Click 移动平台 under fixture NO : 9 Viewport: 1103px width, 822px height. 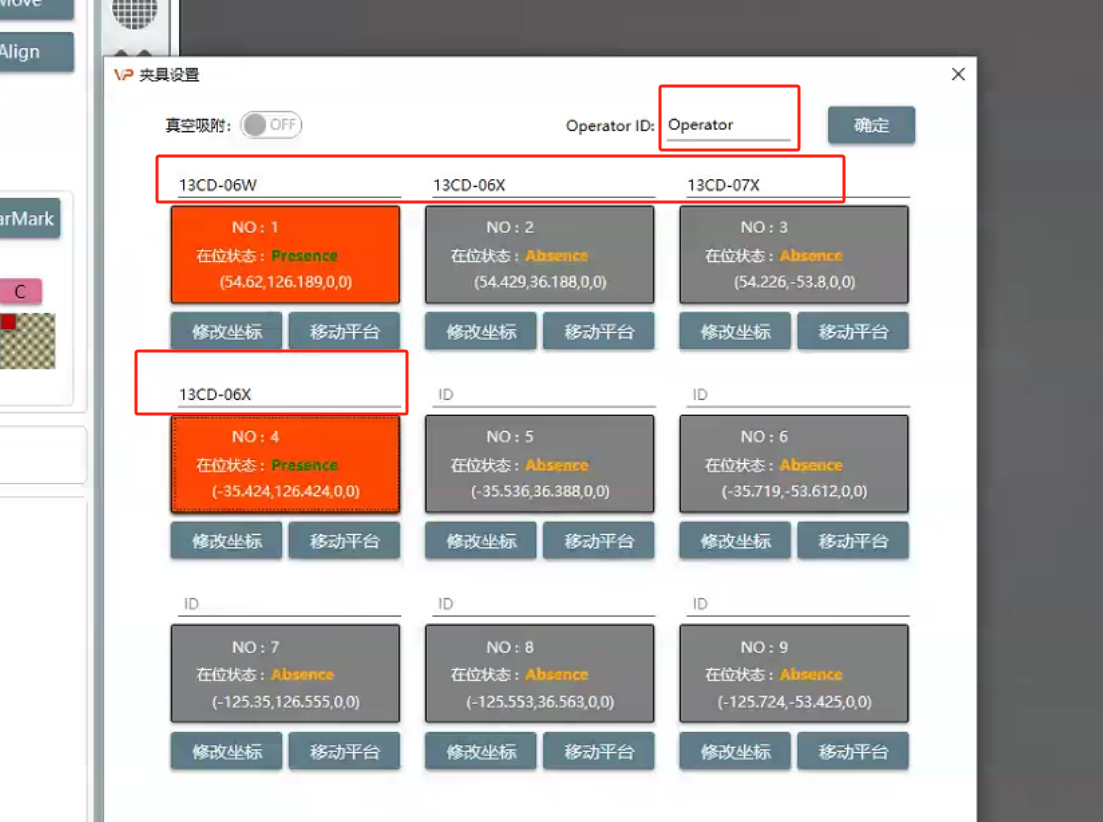click(852, 751)
